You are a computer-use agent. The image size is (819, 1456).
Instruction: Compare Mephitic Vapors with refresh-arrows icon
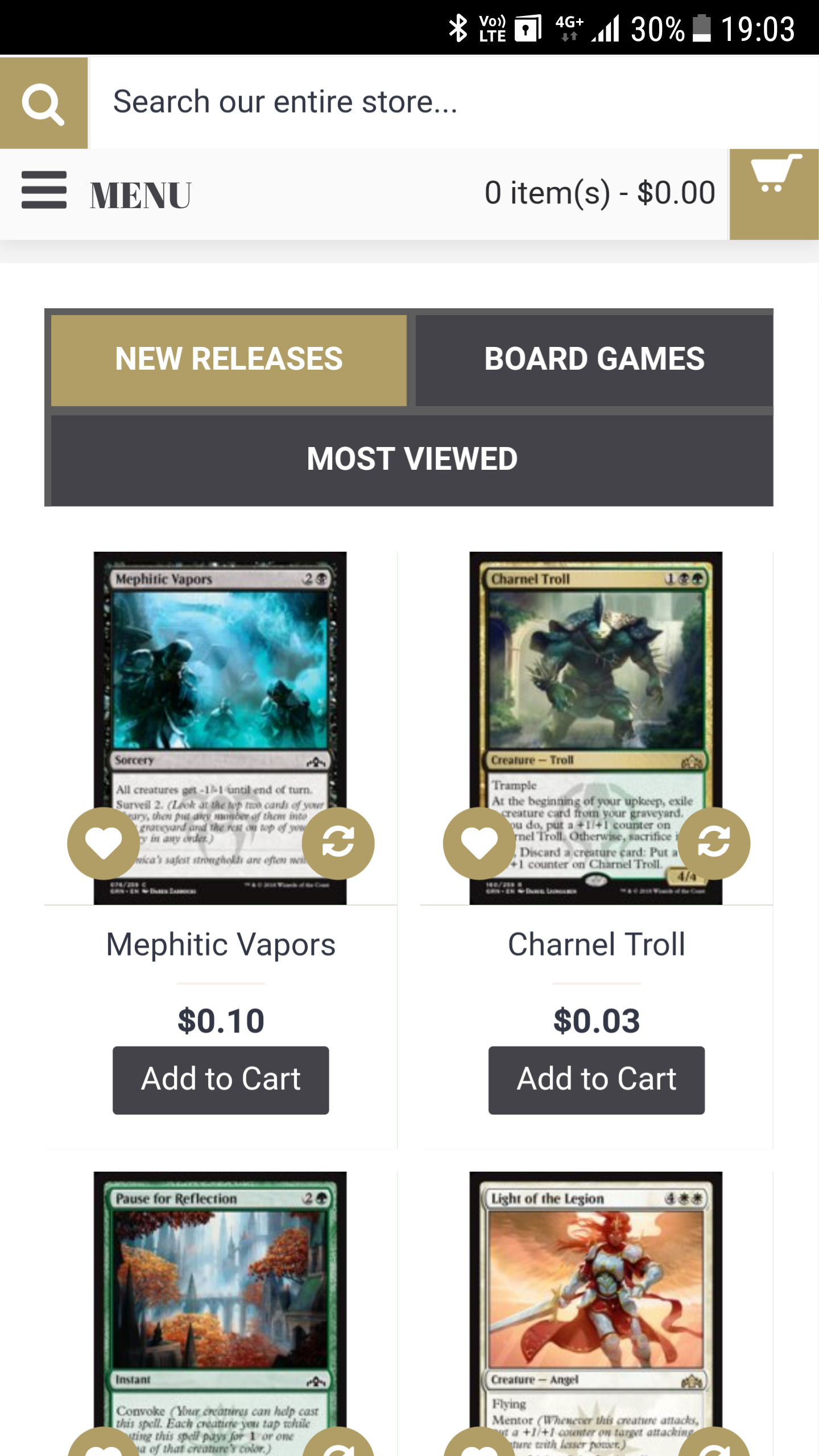click(338, 843)
